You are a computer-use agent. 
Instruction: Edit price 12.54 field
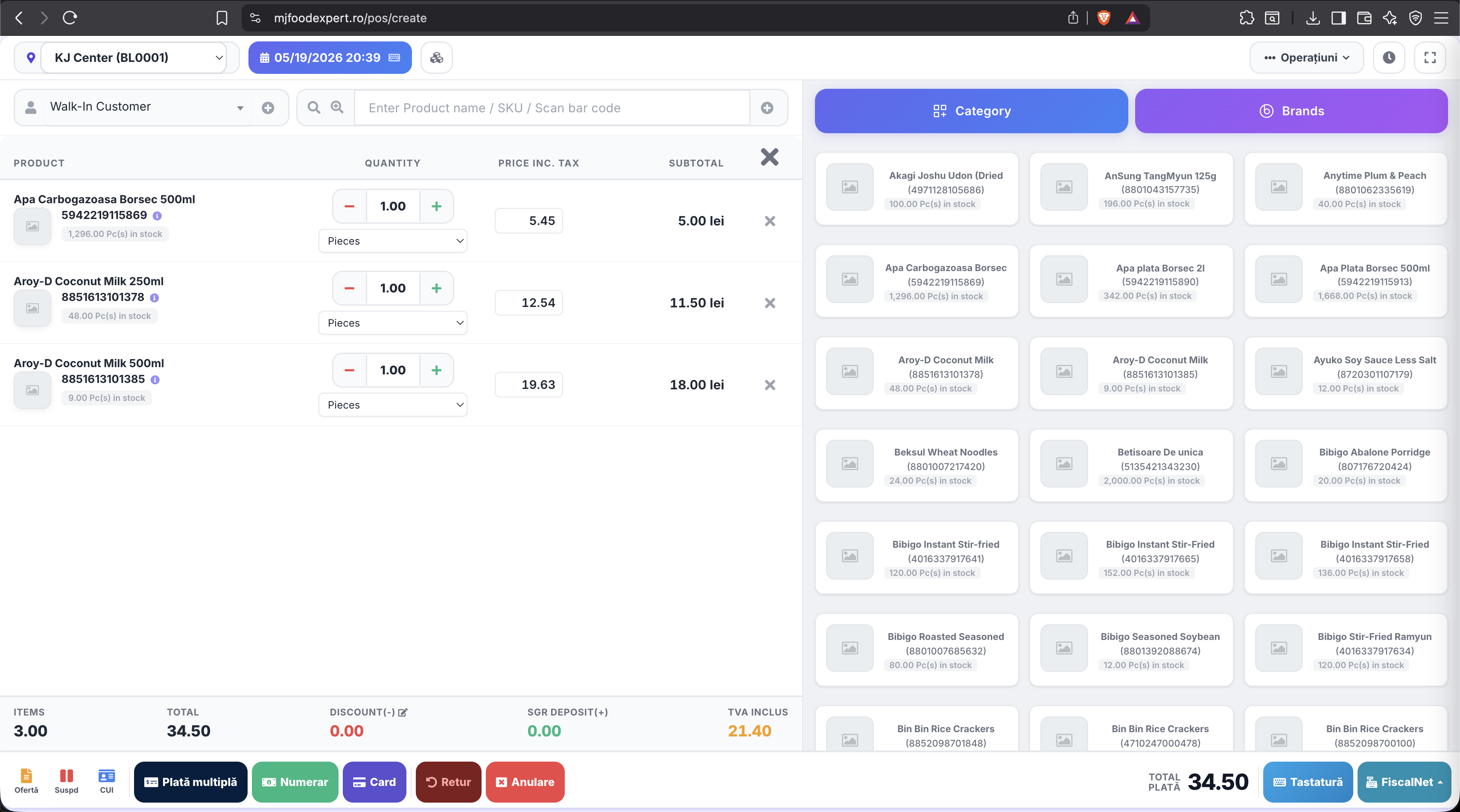(529, 303)
